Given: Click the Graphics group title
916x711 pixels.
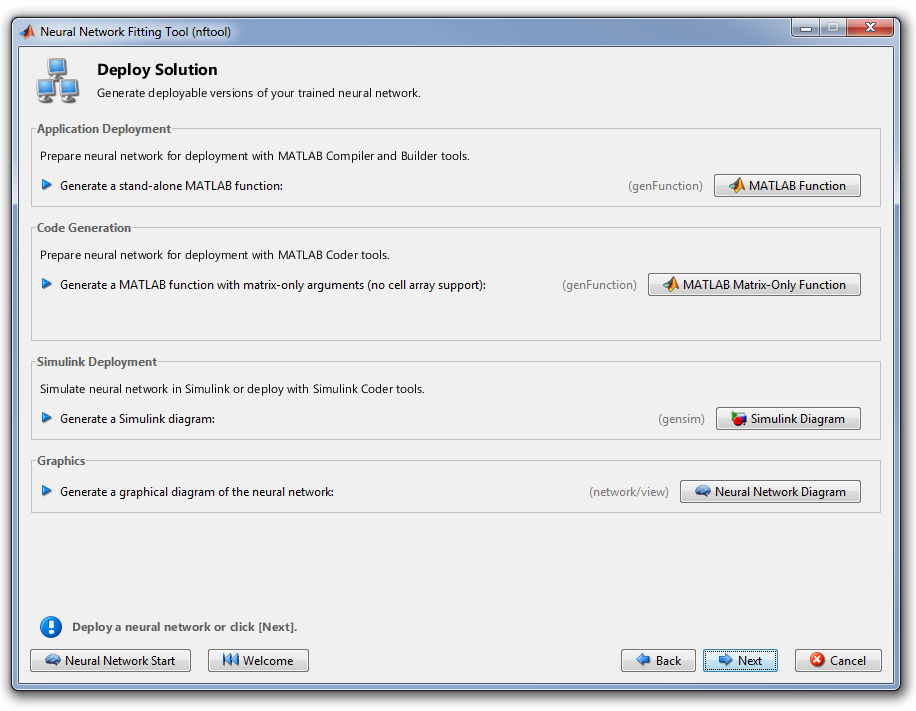Looking at the screenshot, I should coord(61,461).
